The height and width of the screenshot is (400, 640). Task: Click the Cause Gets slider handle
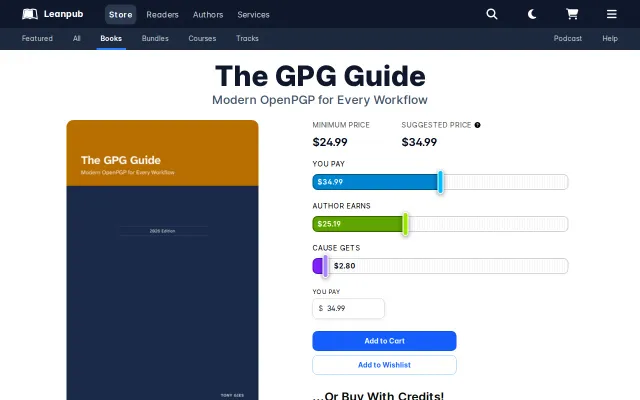325,266
